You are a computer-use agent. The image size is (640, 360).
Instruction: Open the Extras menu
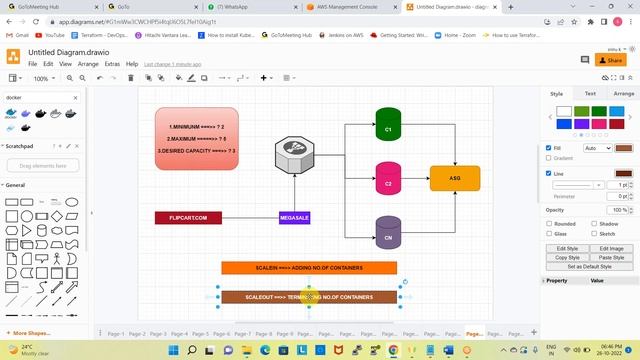click(x=112, y=64)
